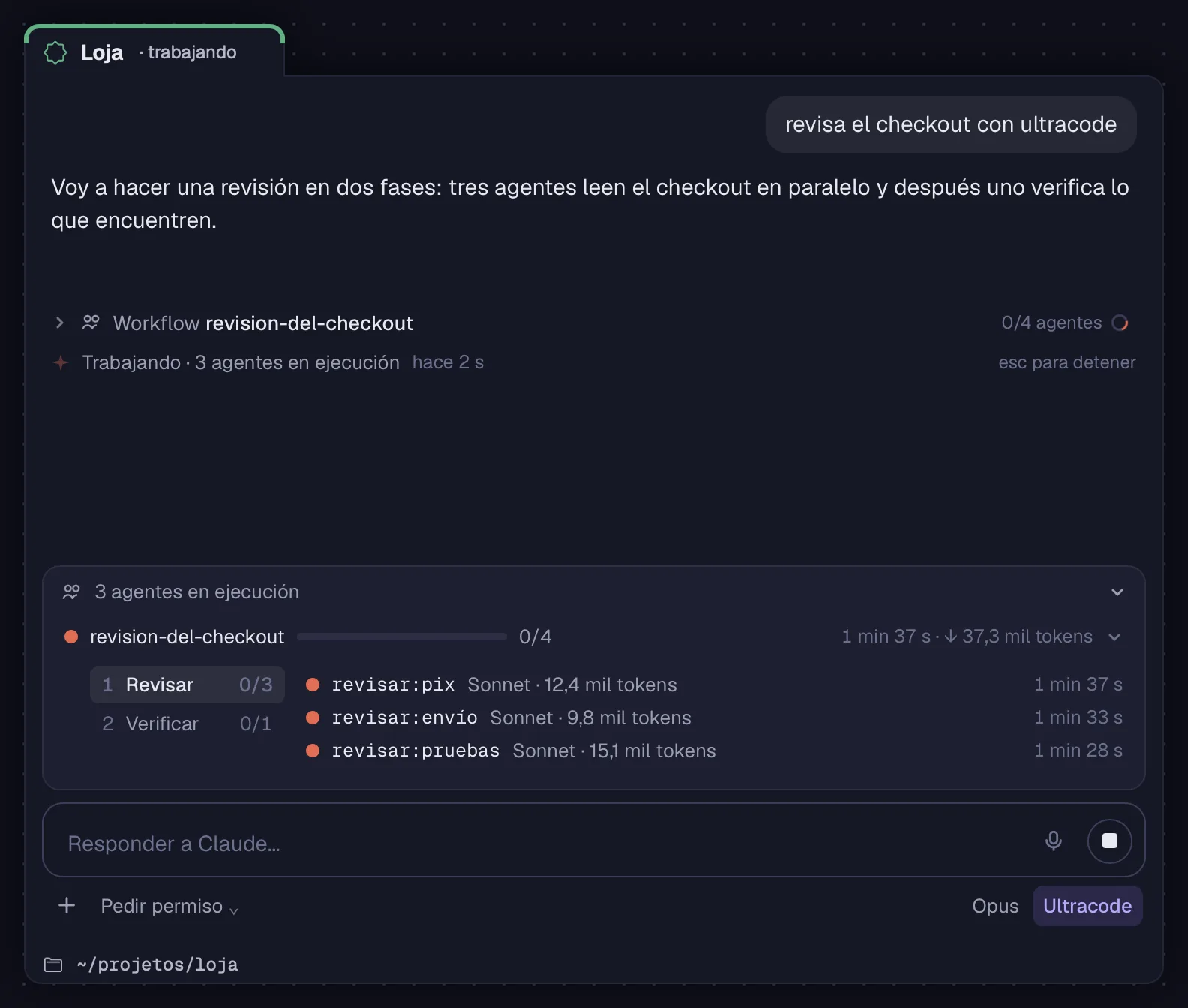Collapse the 3 agentes en ejecución panel
The width and height of the screenshot is (1188, 1008).
pos(1117,592)
